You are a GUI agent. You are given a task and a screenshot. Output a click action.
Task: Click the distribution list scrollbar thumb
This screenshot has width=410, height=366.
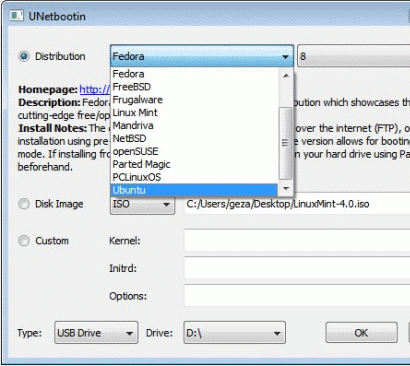tap(286, 143)
